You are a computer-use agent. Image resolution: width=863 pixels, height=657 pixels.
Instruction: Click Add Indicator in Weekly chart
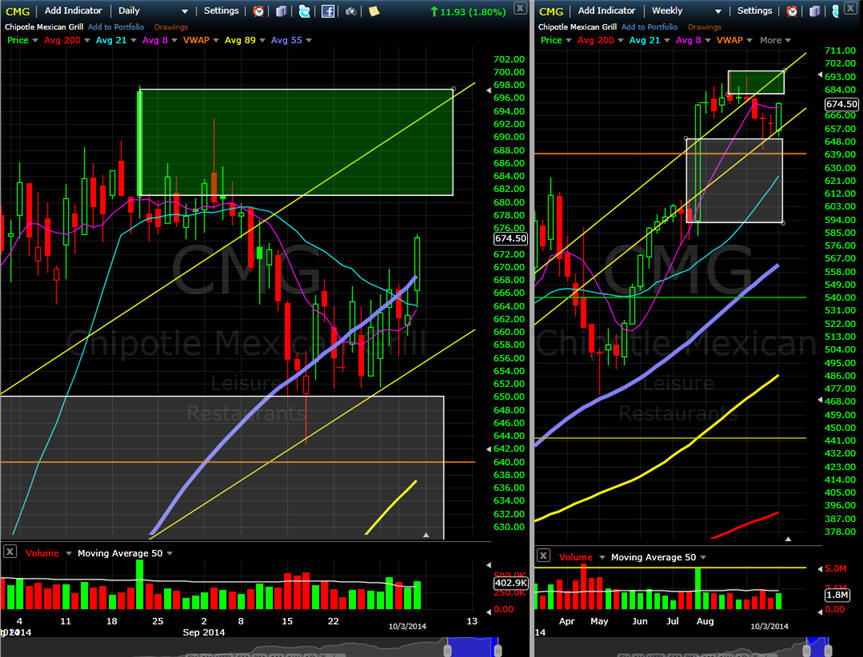click(x=607, y=10)
